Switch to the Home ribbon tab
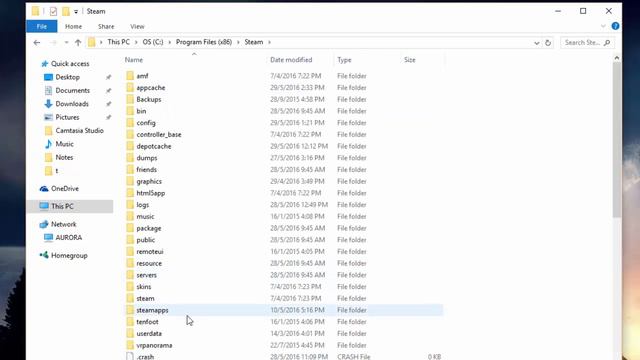Screen dimensions: 640x360 coord(73,27)
